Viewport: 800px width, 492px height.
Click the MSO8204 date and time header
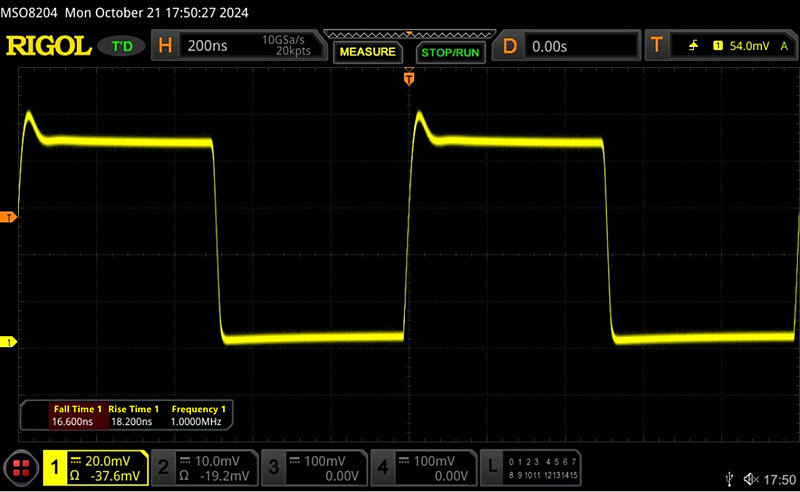point(124,12)
